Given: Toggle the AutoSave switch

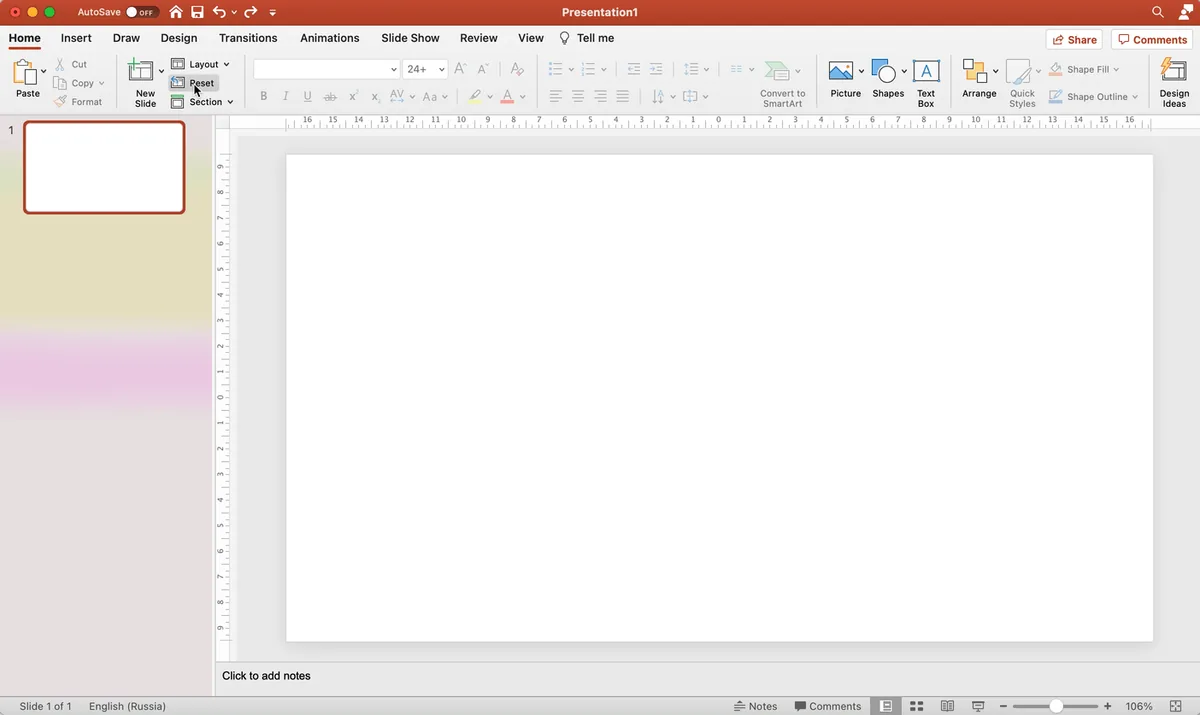Looking at the screenshot, I should (142, 12).
